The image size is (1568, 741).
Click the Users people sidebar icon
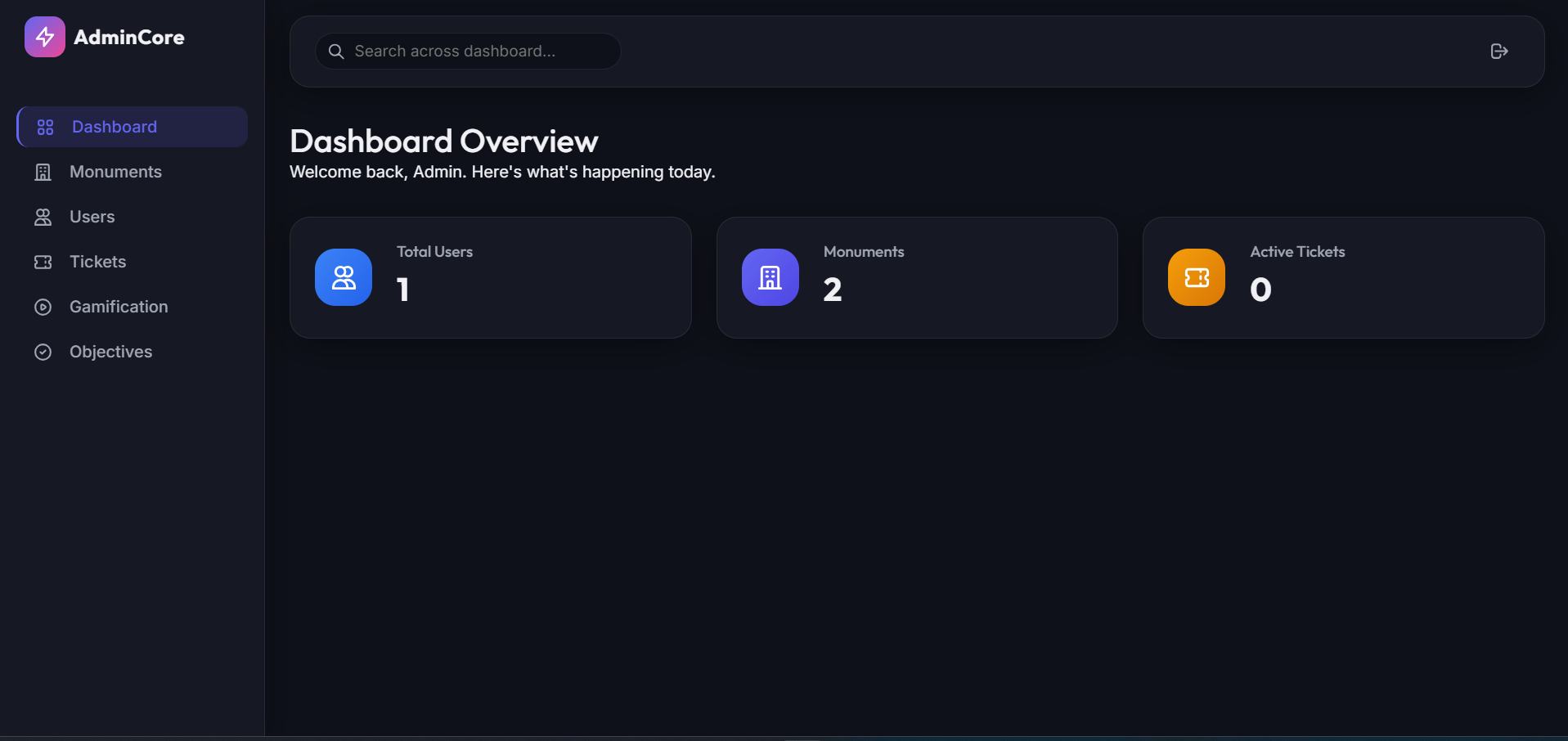click(43, 217)
